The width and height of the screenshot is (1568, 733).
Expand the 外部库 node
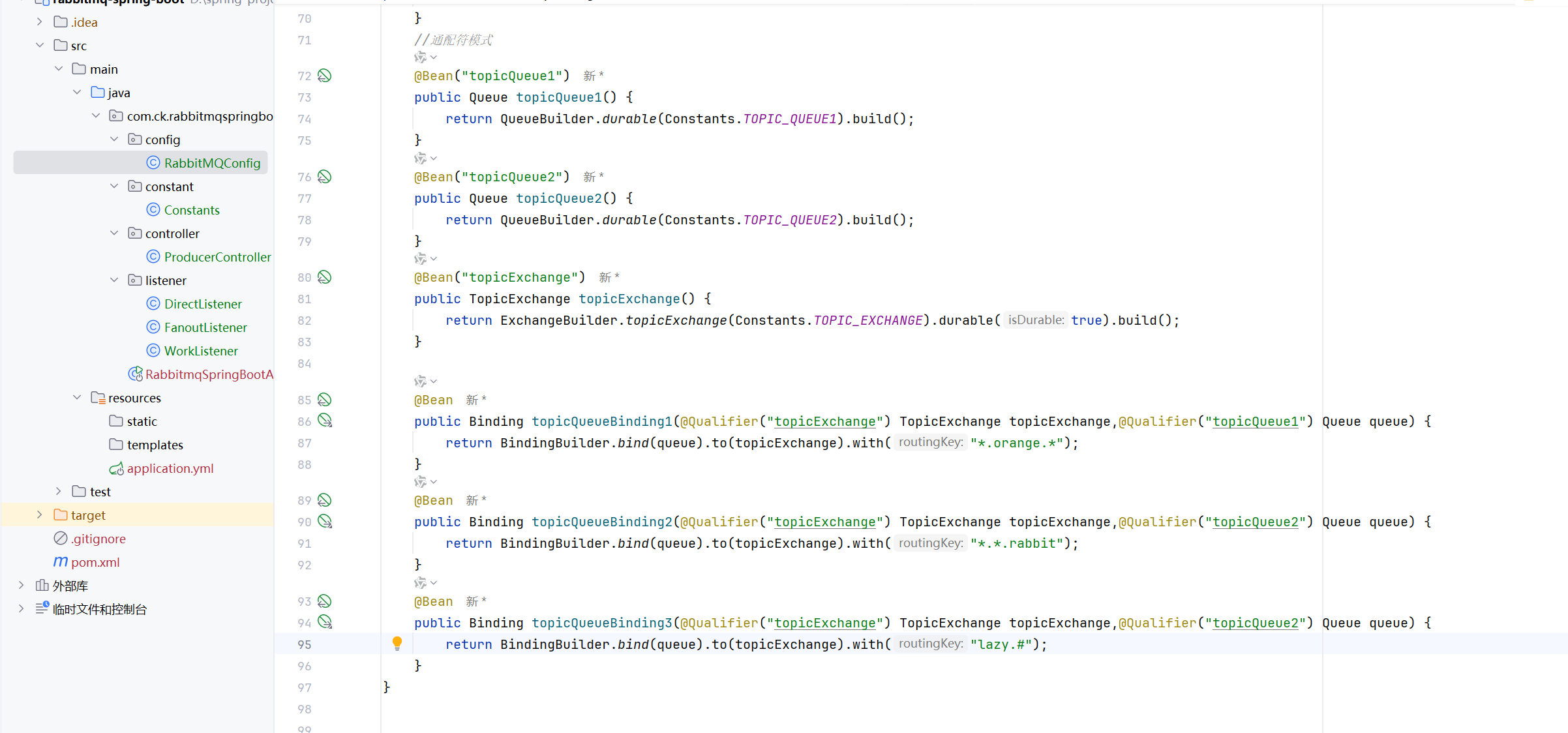point(22,586)
